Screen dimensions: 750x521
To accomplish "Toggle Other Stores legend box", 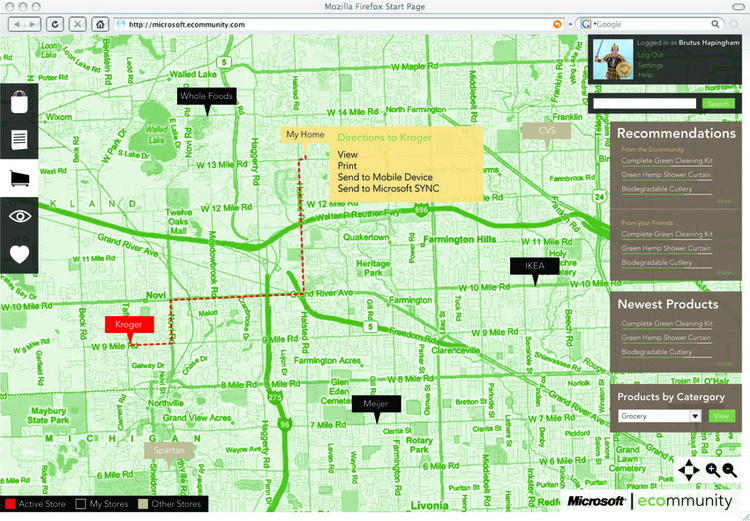I will click(x=142, y=504).
